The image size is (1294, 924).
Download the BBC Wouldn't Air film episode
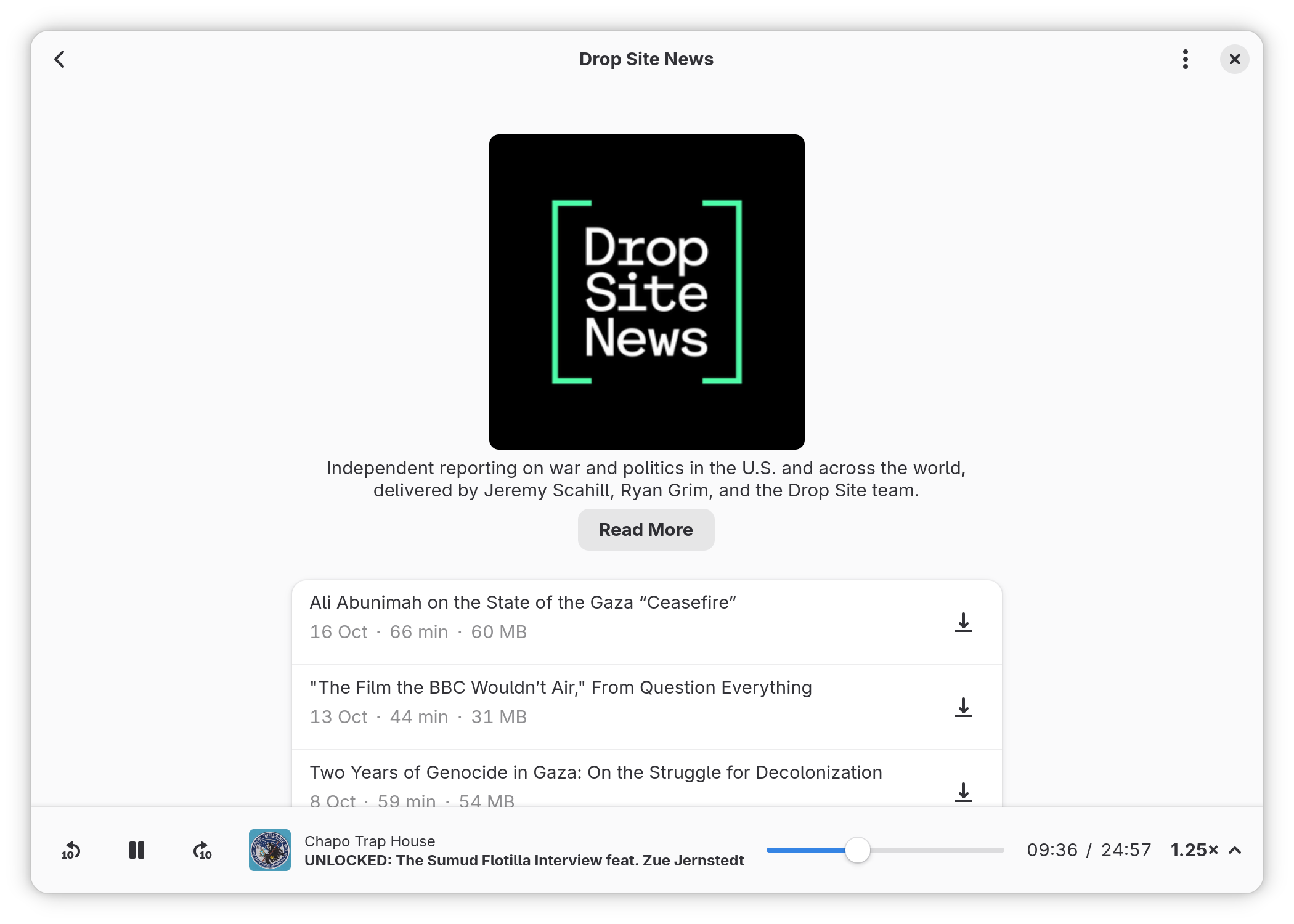coord(963,707)
